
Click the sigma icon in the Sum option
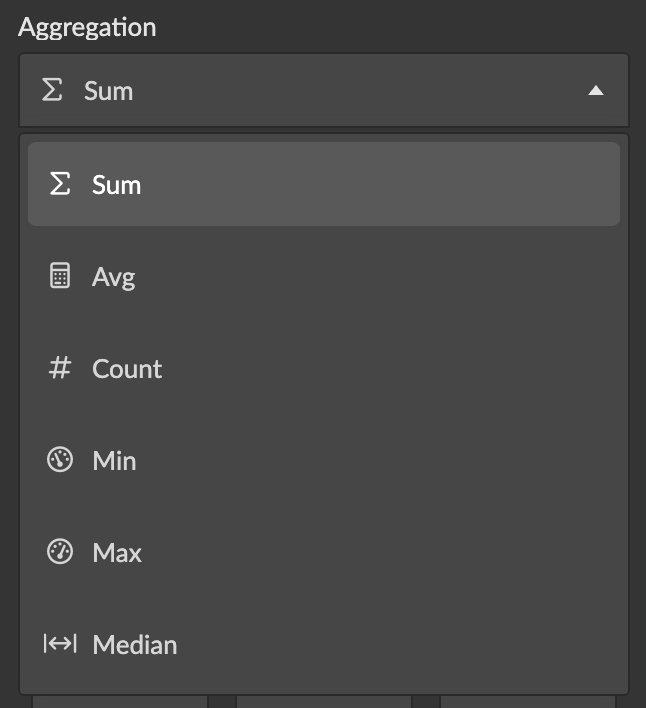point(60,184)
